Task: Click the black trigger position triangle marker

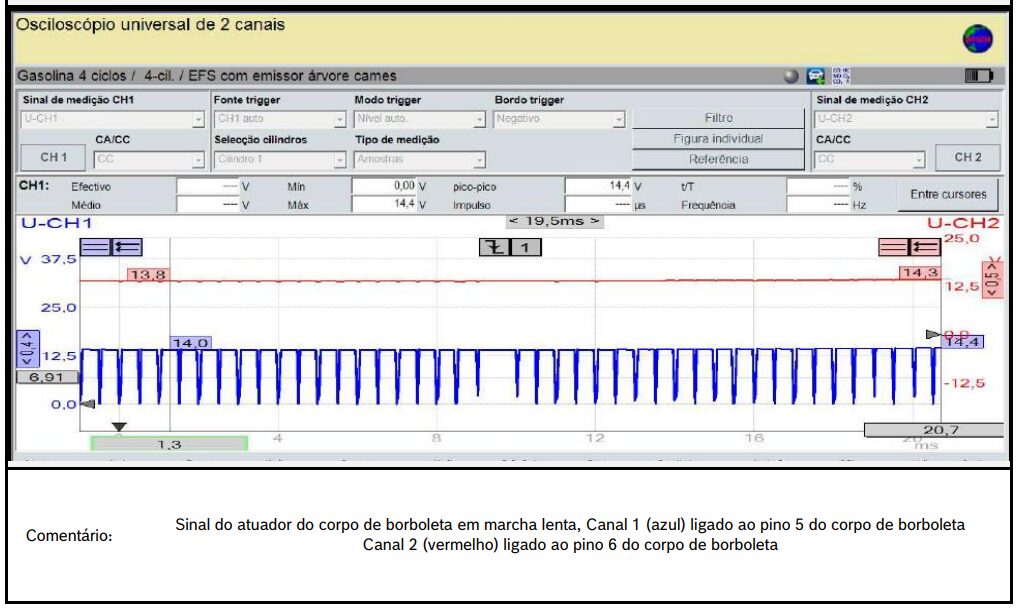Action: (119, 427)
